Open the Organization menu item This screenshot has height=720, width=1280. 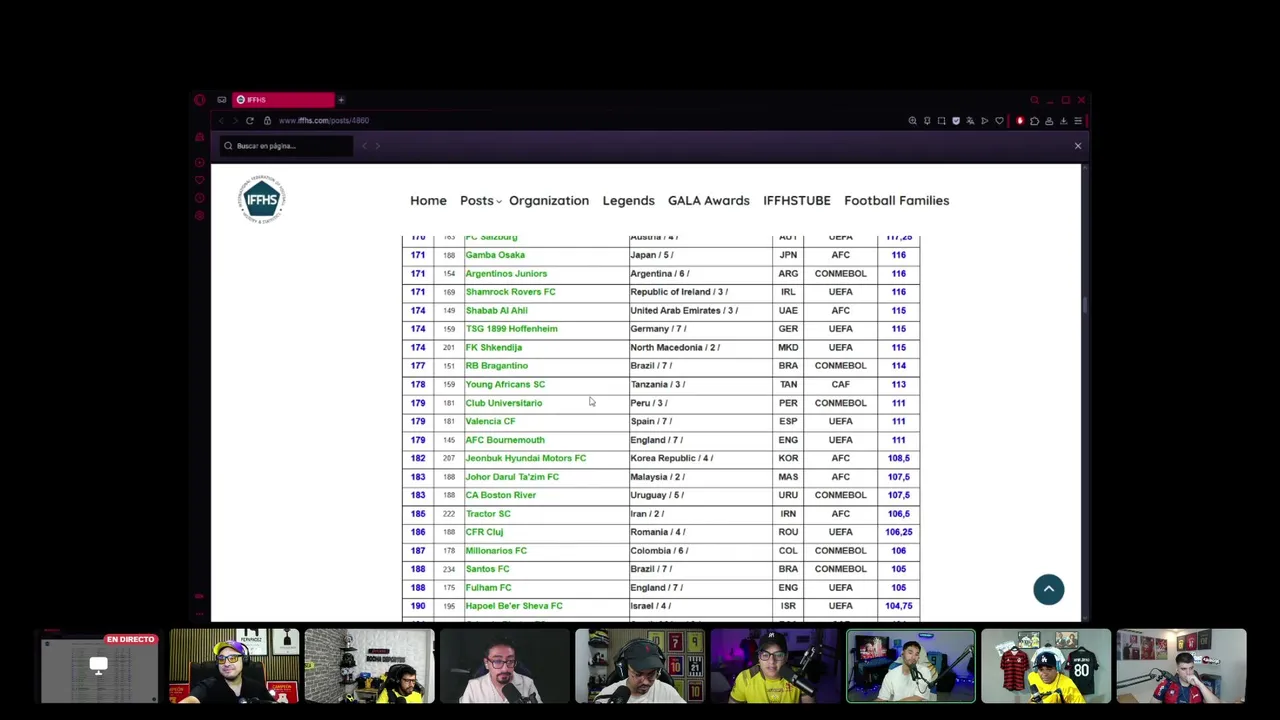click(549, 200)
